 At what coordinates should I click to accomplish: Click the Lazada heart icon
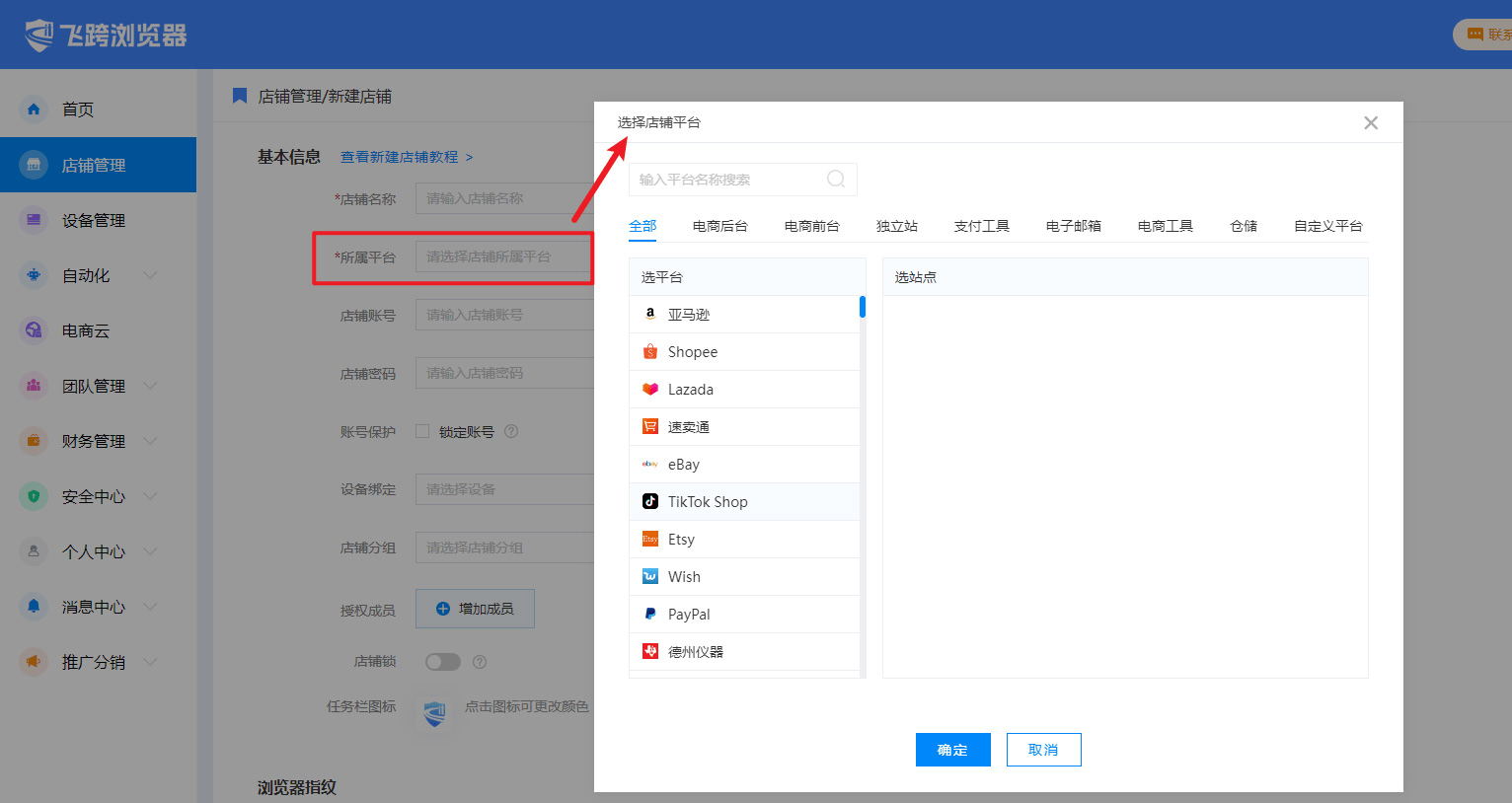pos(650,390)
